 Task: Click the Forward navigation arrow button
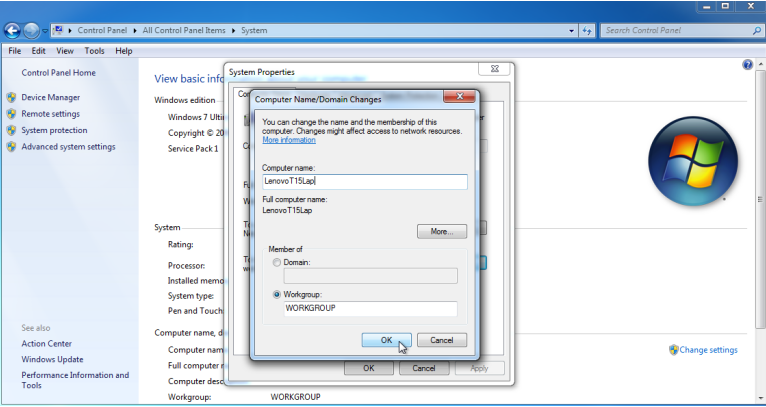click(32, 31)
